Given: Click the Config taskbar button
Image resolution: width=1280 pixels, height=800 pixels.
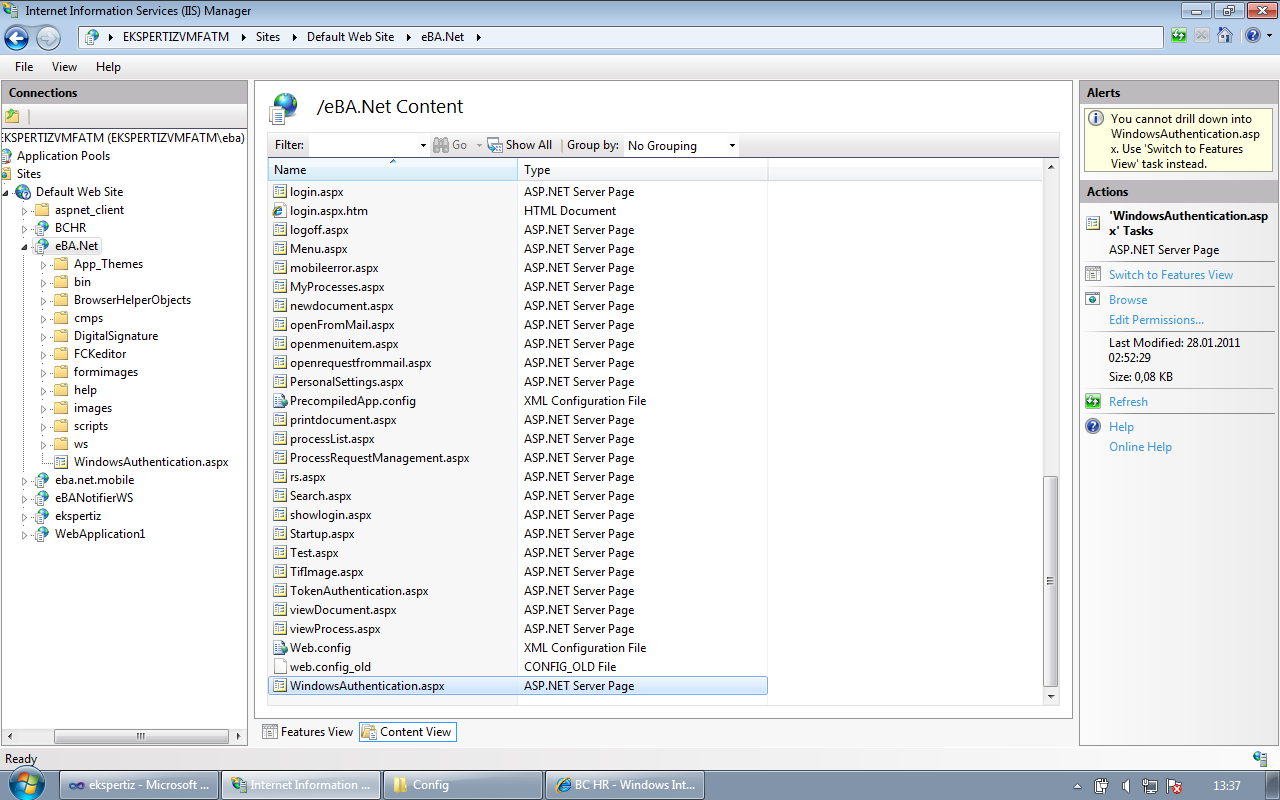Looking at the screenshot, I should [x=463, y=785].
